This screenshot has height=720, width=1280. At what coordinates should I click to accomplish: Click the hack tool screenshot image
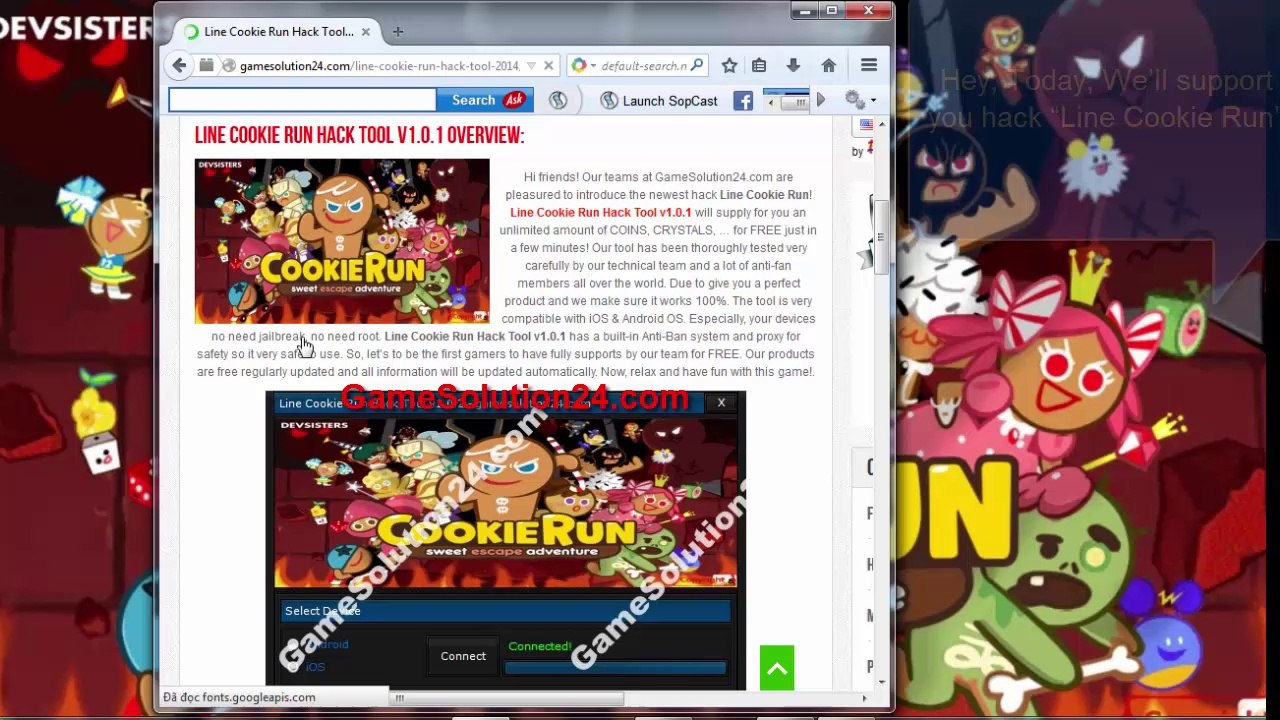(506, 540)
